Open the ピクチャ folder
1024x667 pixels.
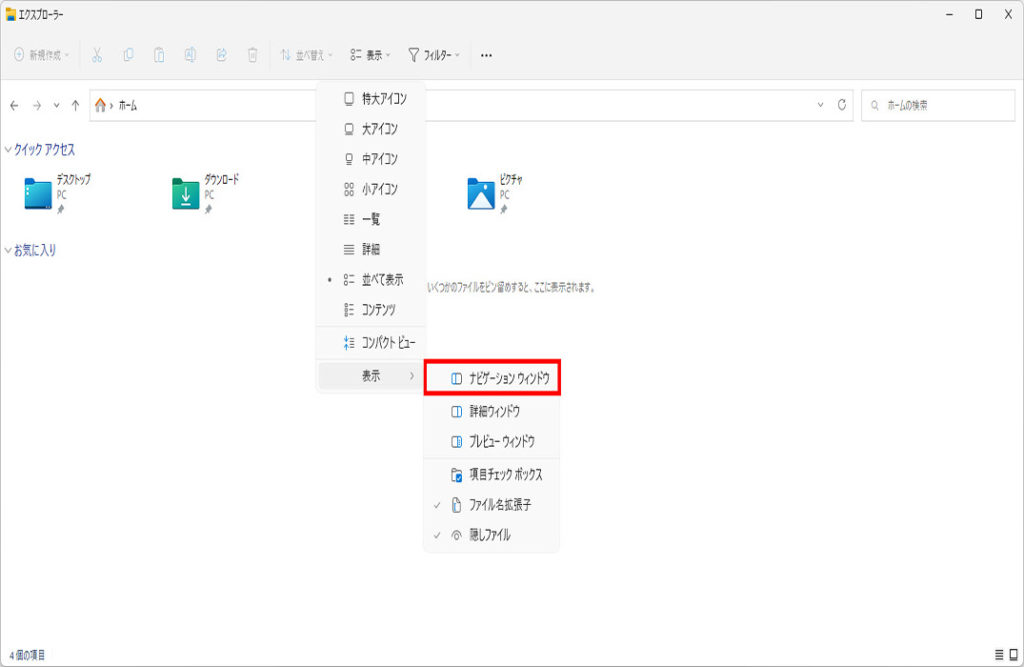tap(481, 193)
